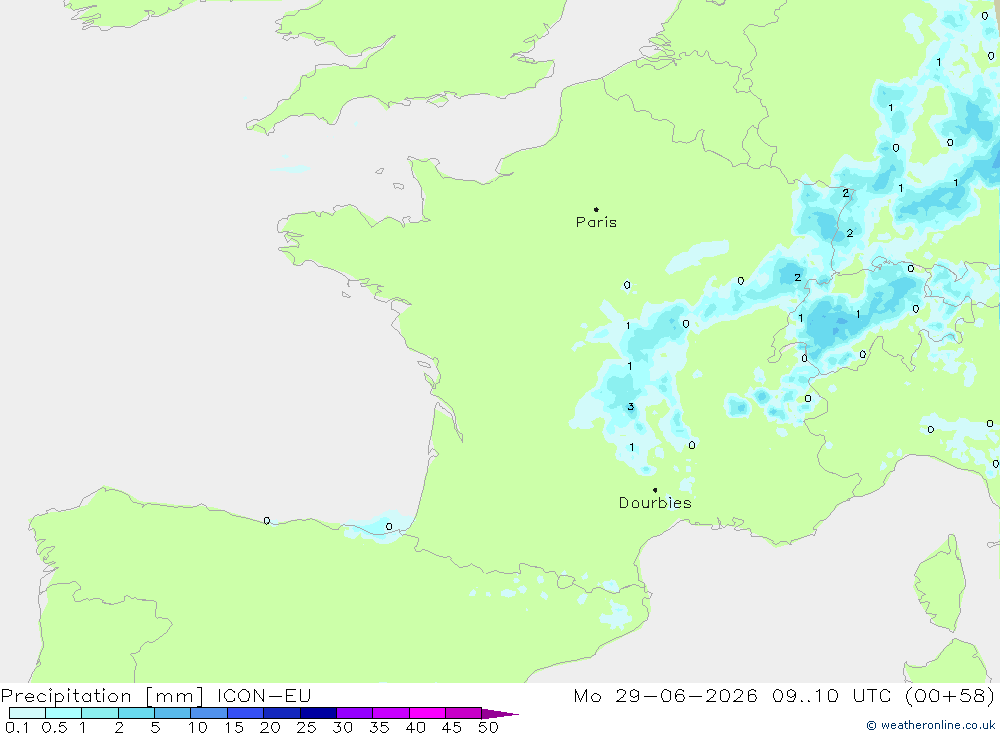Select the 45–50 mm legend swatch
This screenshot has height=733, width=1000.
[x=463, y=713]
